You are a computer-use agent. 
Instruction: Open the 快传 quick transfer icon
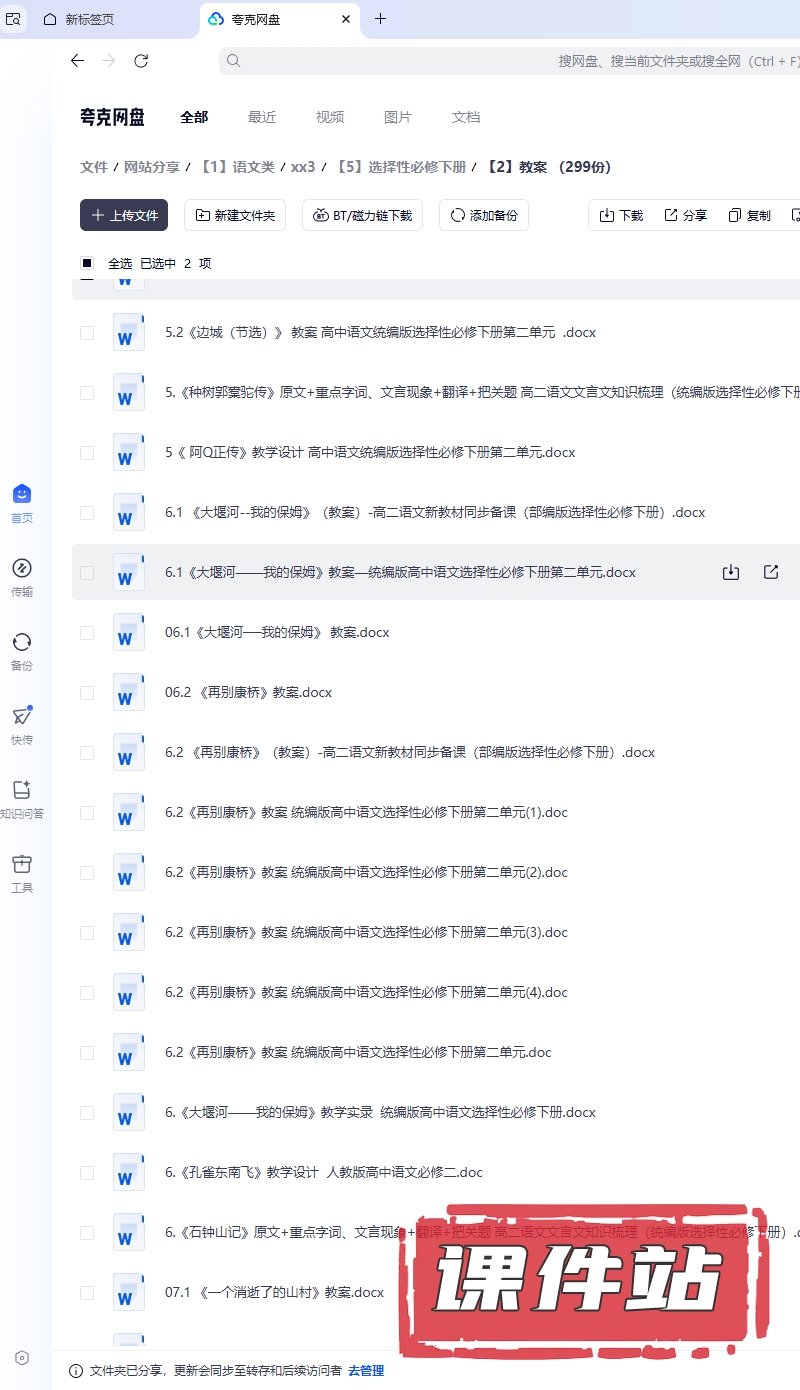click(x=22, y=725)
